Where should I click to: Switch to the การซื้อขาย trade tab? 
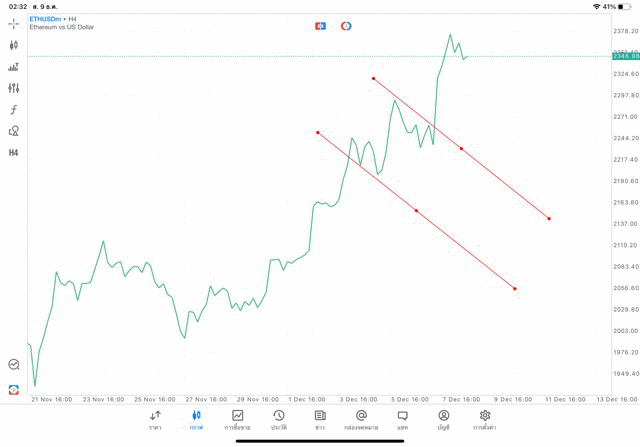[x=237, y=420]
